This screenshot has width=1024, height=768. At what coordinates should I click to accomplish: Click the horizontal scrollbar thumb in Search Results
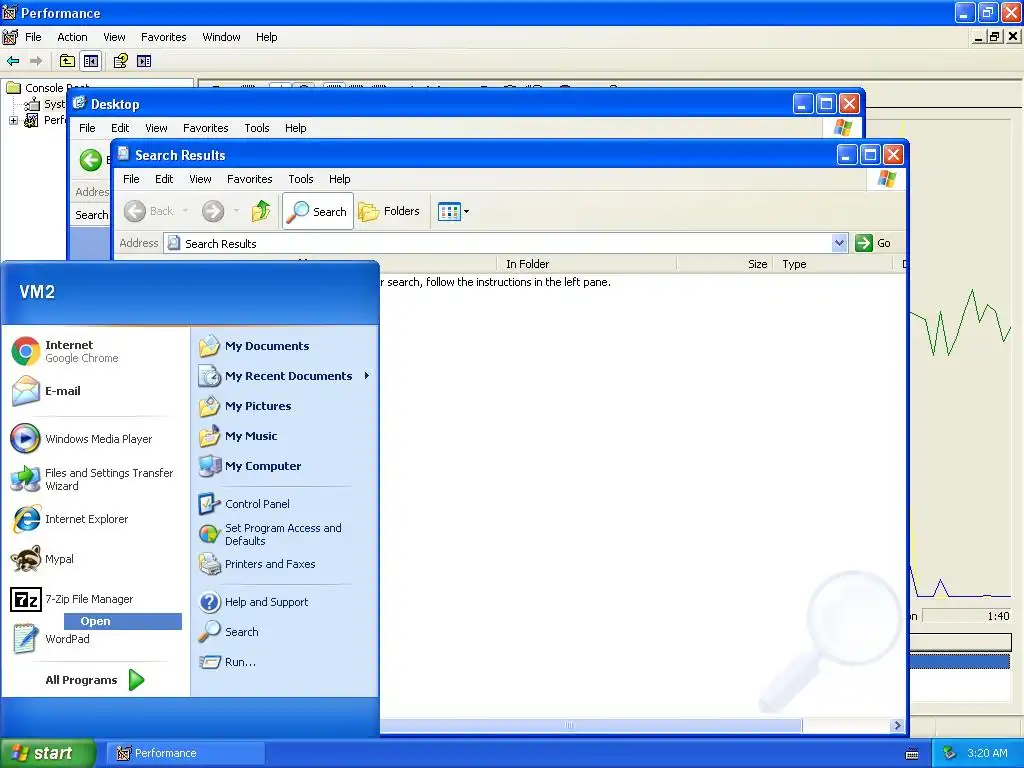click(591, 726)
